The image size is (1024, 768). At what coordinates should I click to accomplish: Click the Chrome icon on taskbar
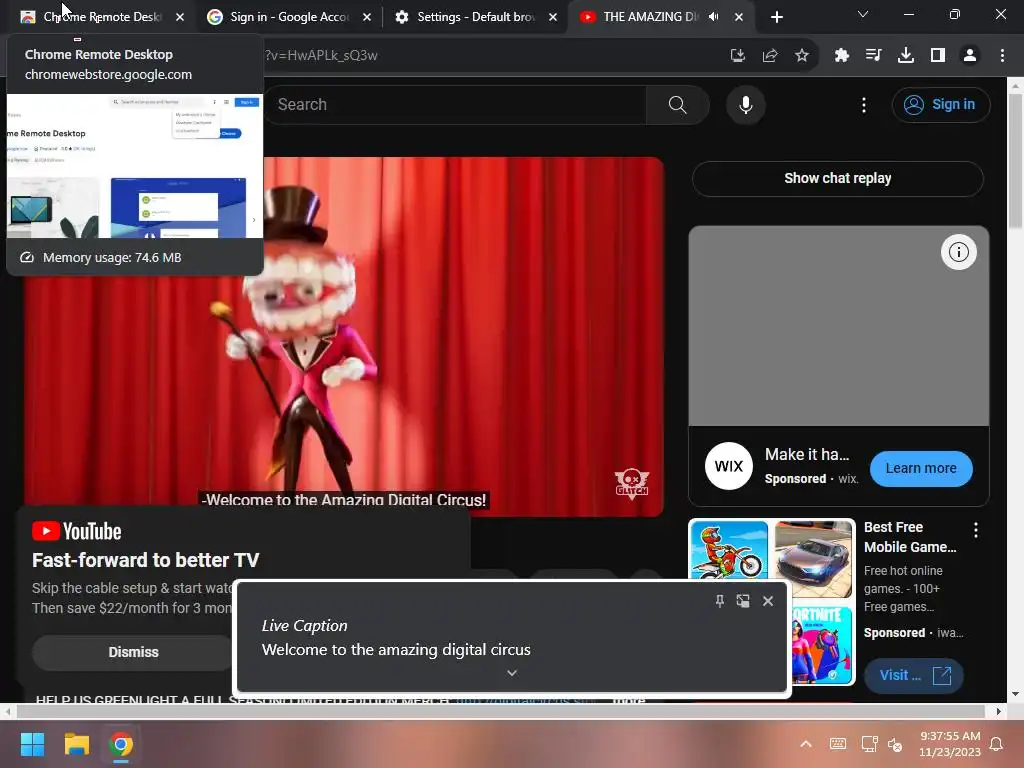[x=121, y=744]
